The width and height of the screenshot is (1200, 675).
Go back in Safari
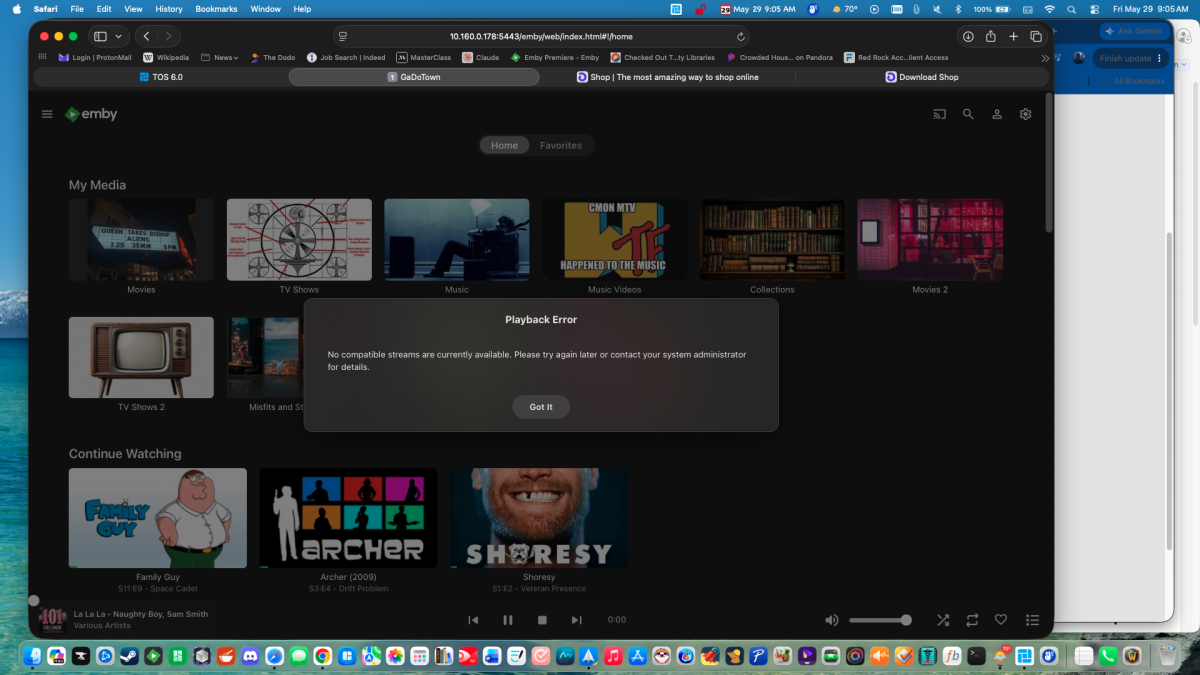(x=147, y=36)
